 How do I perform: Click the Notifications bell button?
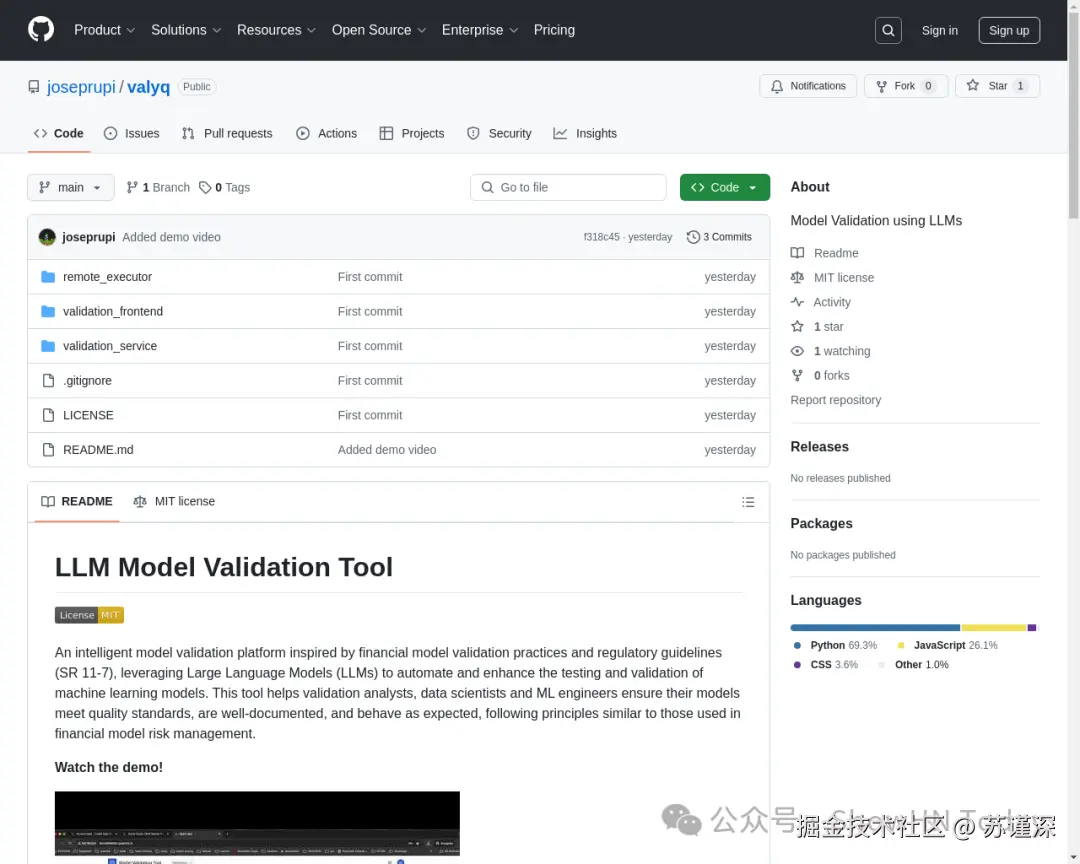tap(808, 86)
